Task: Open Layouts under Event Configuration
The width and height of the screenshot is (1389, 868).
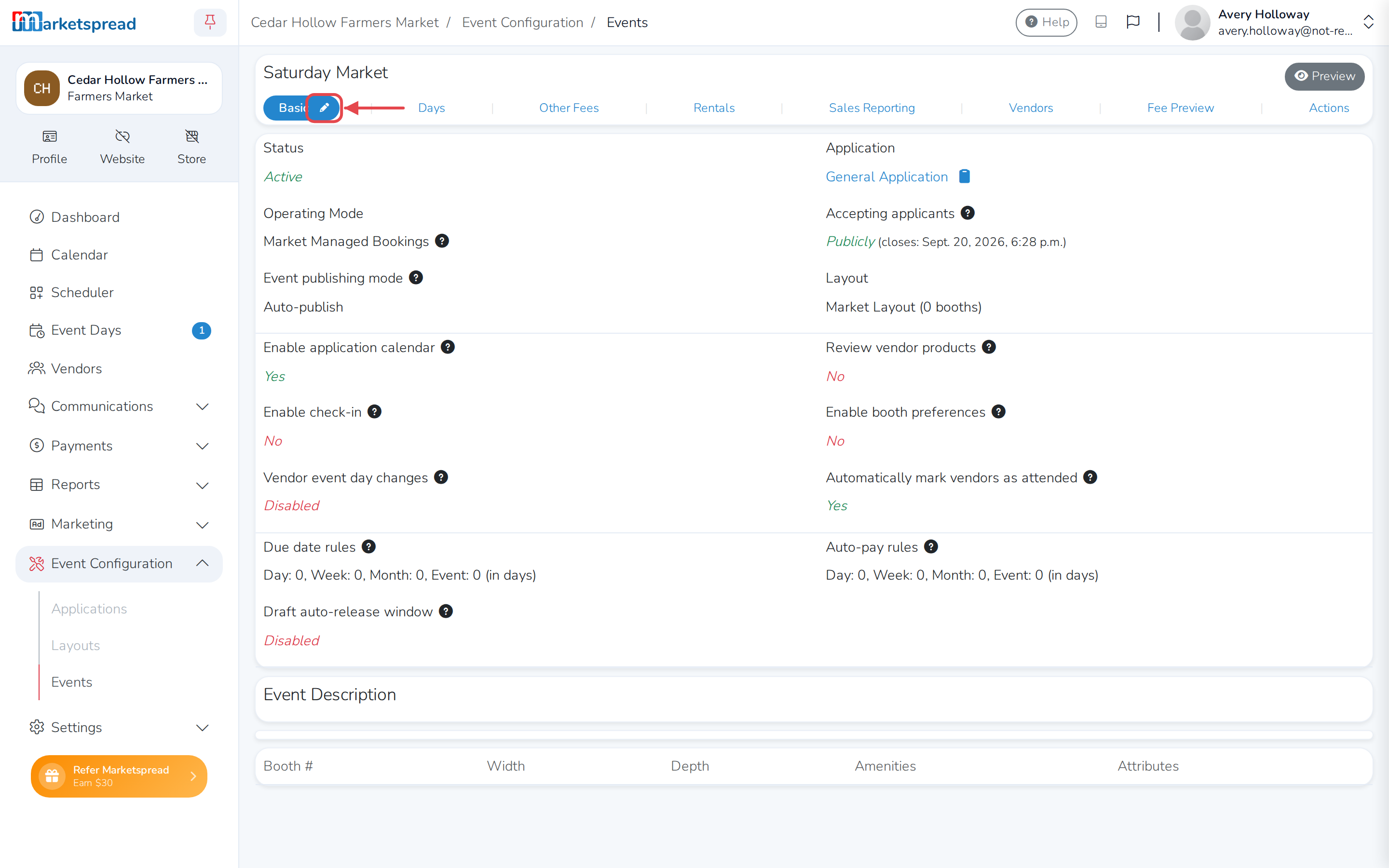Action: pyautogui.click(x=75, y=645)
